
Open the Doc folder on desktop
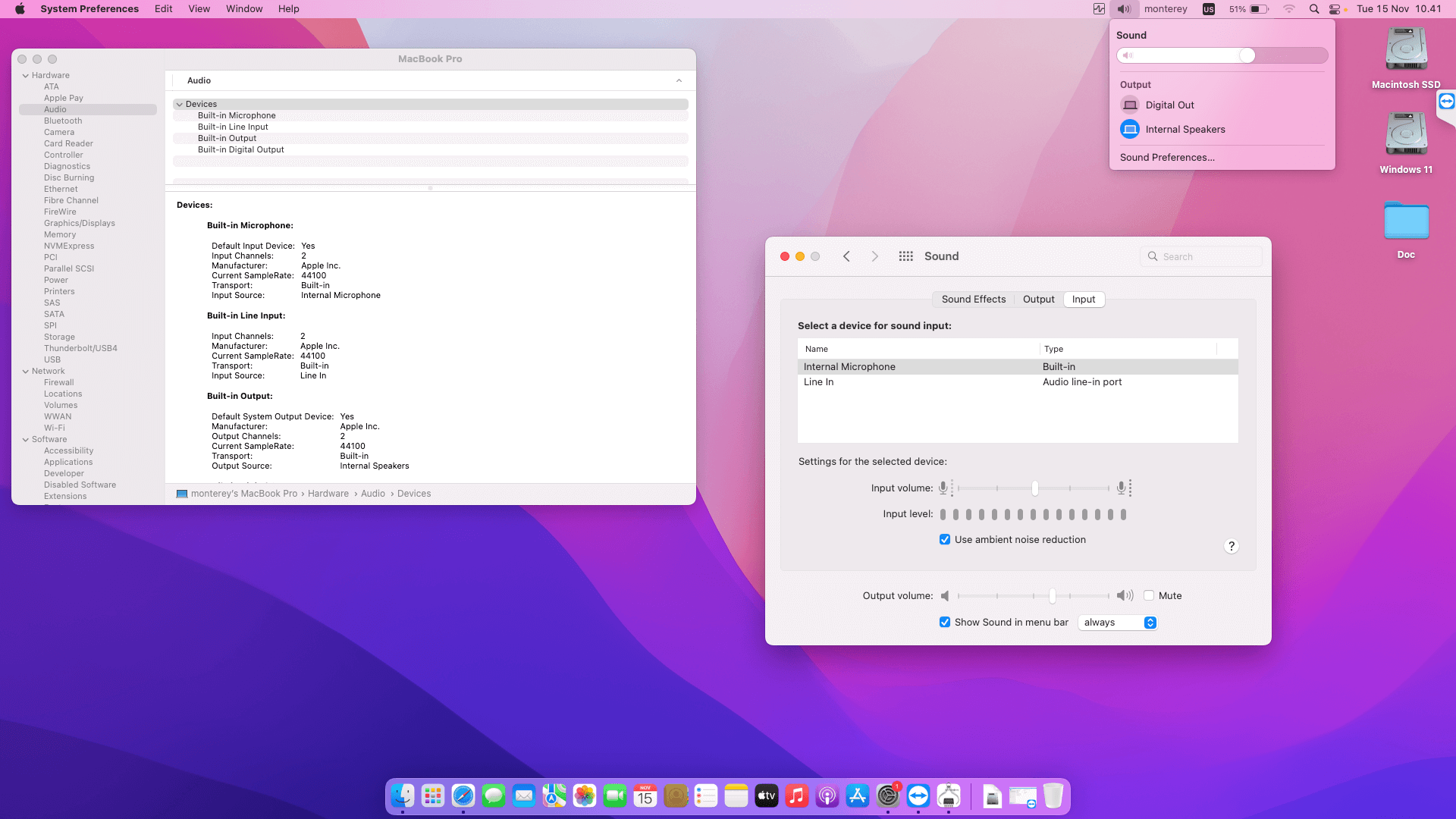(1406, 221)
